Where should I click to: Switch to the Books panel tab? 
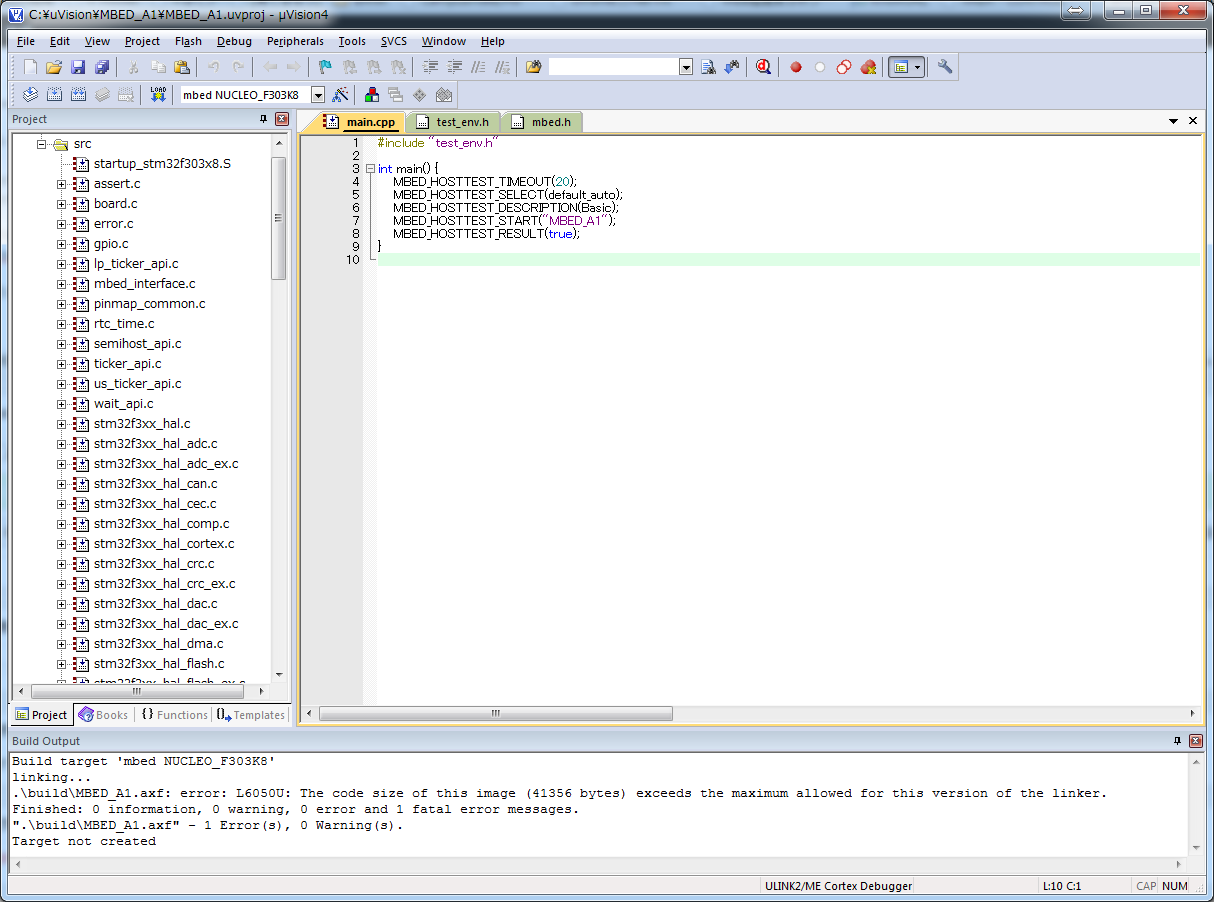tap(104, 715)
